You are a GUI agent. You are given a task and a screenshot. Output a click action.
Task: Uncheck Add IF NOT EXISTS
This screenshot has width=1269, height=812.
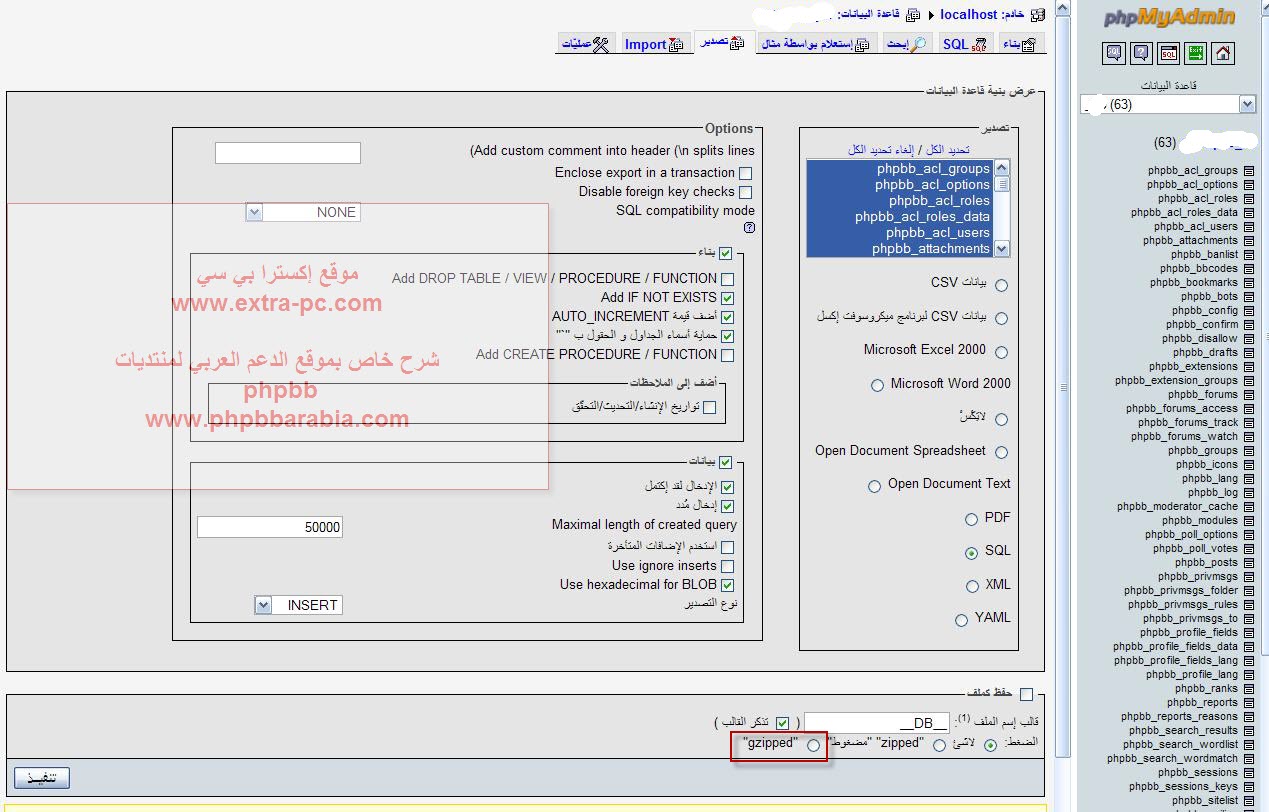click(727, 298)
